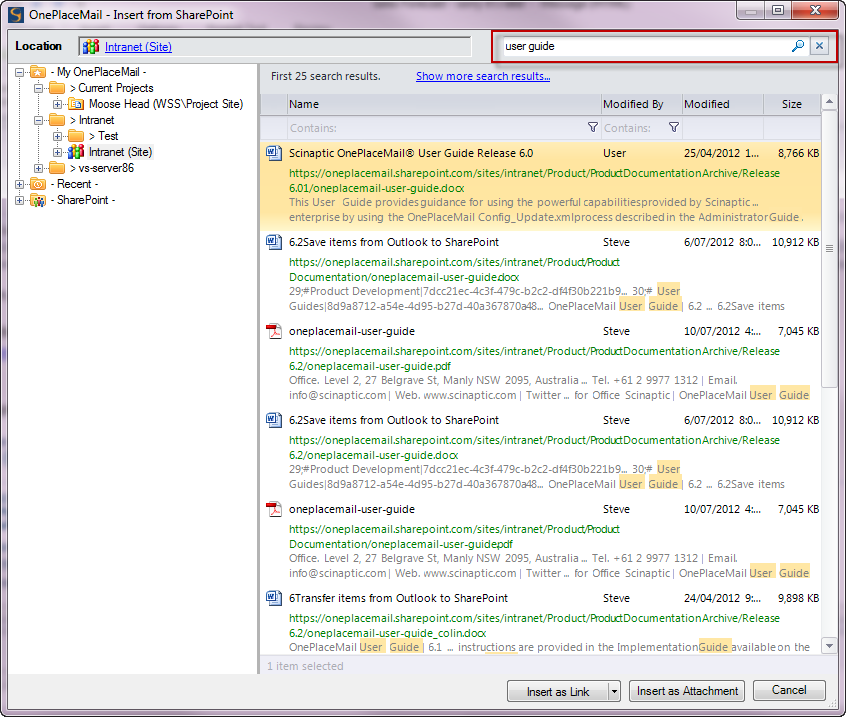This screenshot has height=717, width=846.
Task: Open the Insert as Link dropdown arrow
Action: coord(613,691)
